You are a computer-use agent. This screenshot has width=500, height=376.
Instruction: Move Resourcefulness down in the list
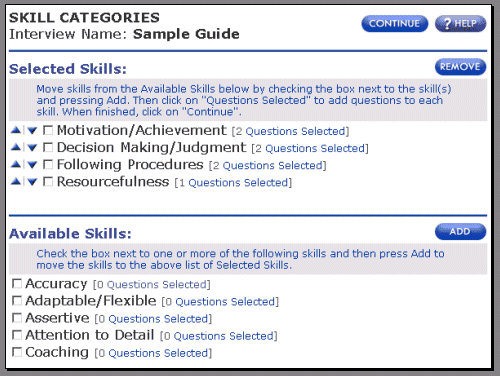click(x=32, y=182)
